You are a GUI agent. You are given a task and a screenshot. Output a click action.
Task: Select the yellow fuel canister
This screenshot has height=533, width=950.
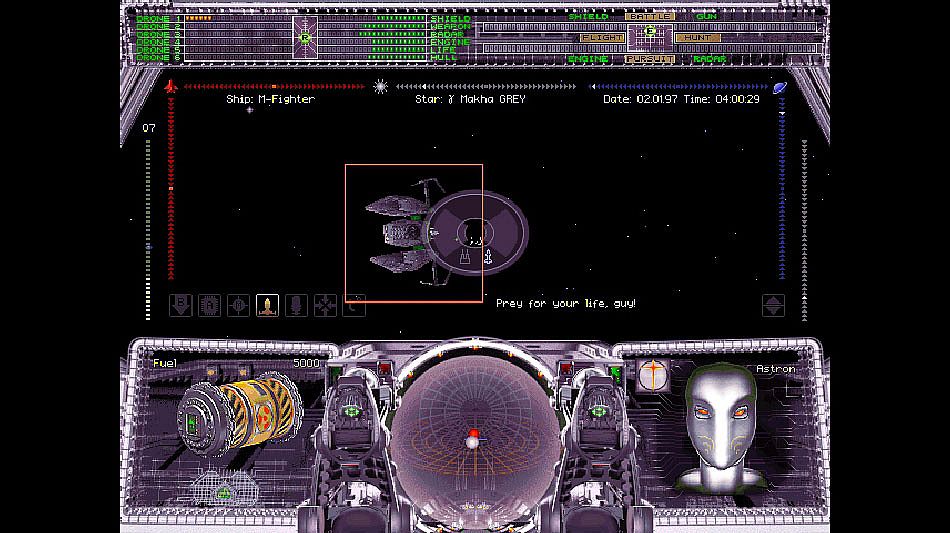coord(239,413)
